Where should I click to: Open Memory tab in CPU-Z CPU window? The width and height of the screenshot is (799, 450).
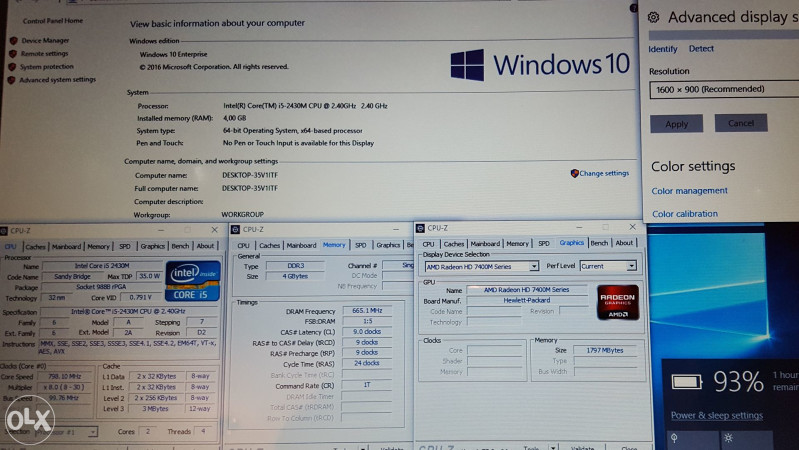(98, 247)
